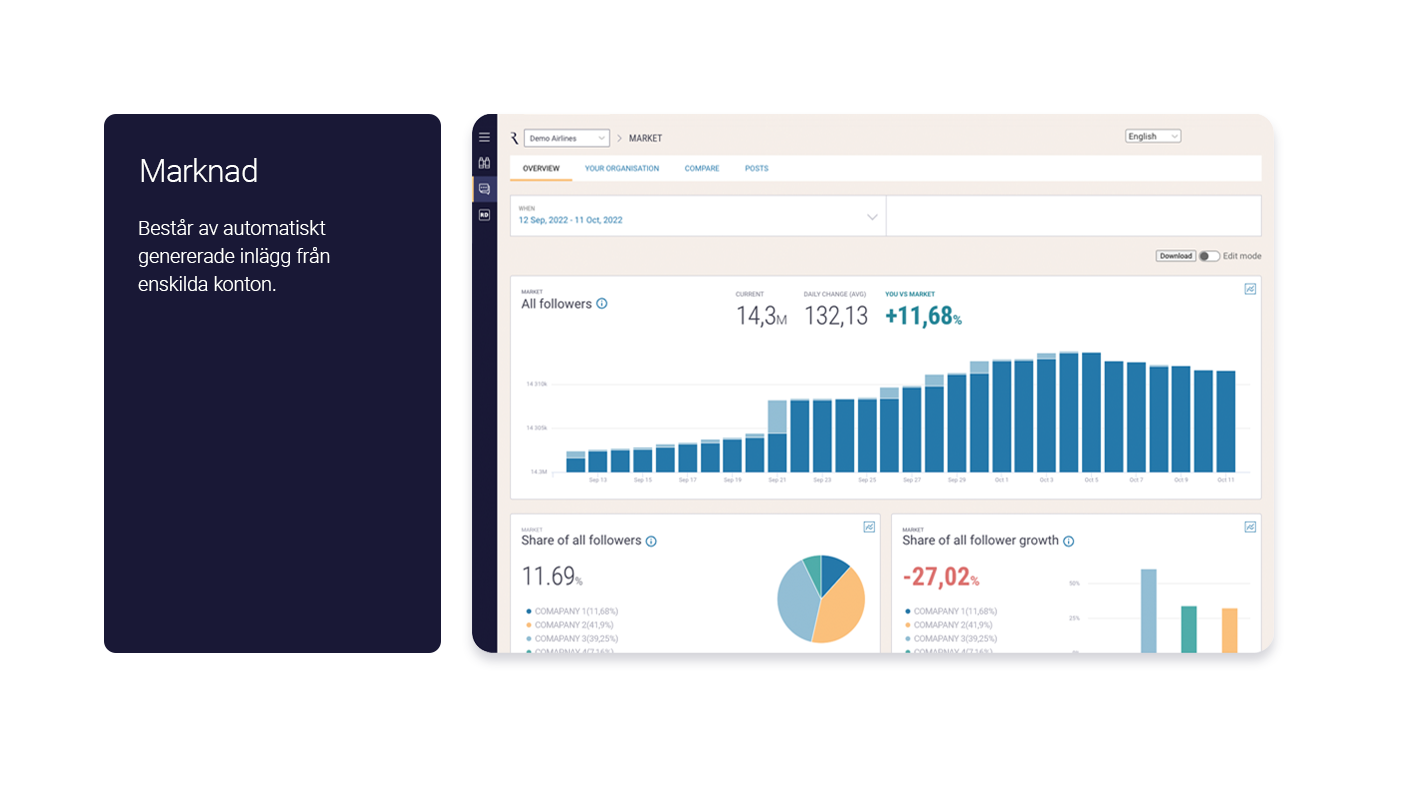The height and width of the screenshot is (788, 1422).
Task: Click the Download button
Action: [x=1176, y=256]
